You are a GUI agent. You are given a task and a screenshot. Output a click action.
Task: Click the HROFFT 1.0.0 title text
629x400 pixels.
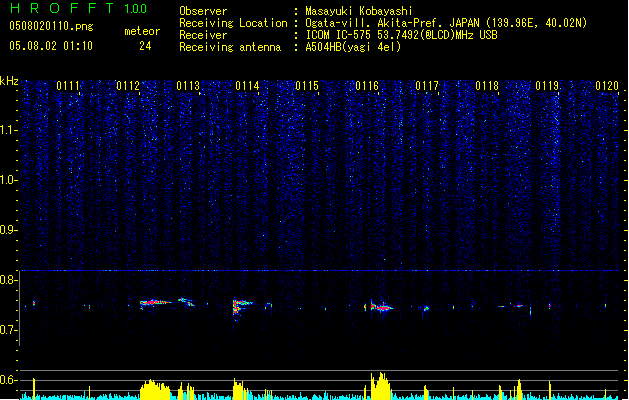click(x=79, y=8)
